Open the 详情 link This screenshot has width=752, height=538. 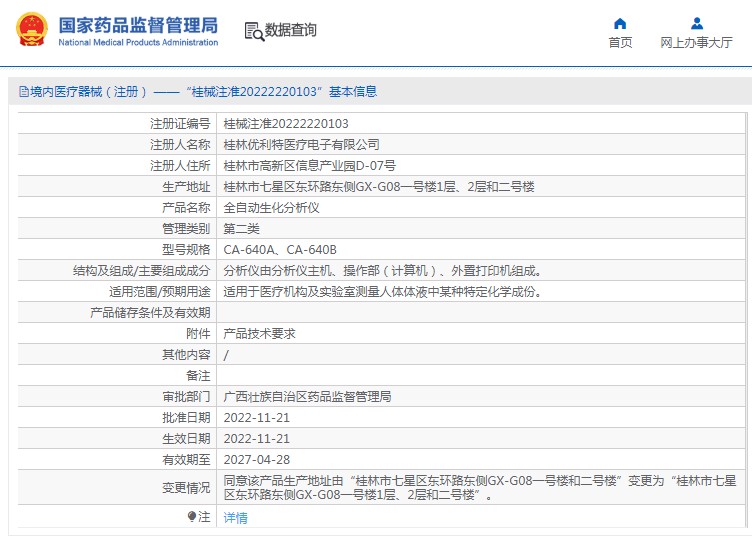click(235, 518)
